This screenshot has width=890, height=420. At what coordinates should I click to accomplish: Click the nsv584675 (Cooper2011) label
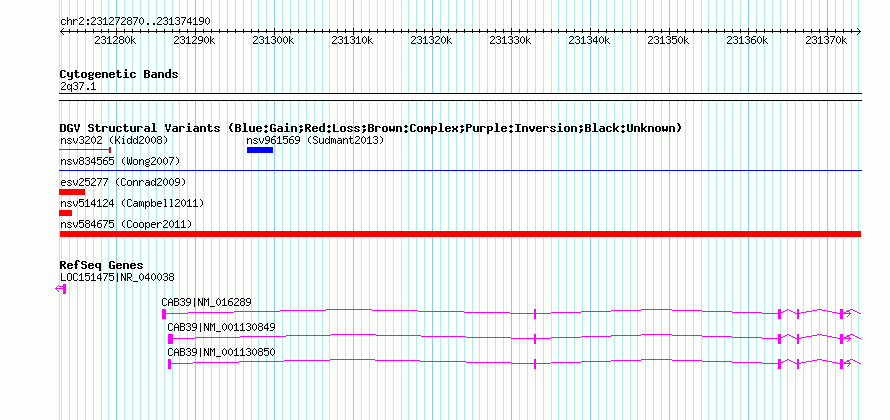point(126,225)
